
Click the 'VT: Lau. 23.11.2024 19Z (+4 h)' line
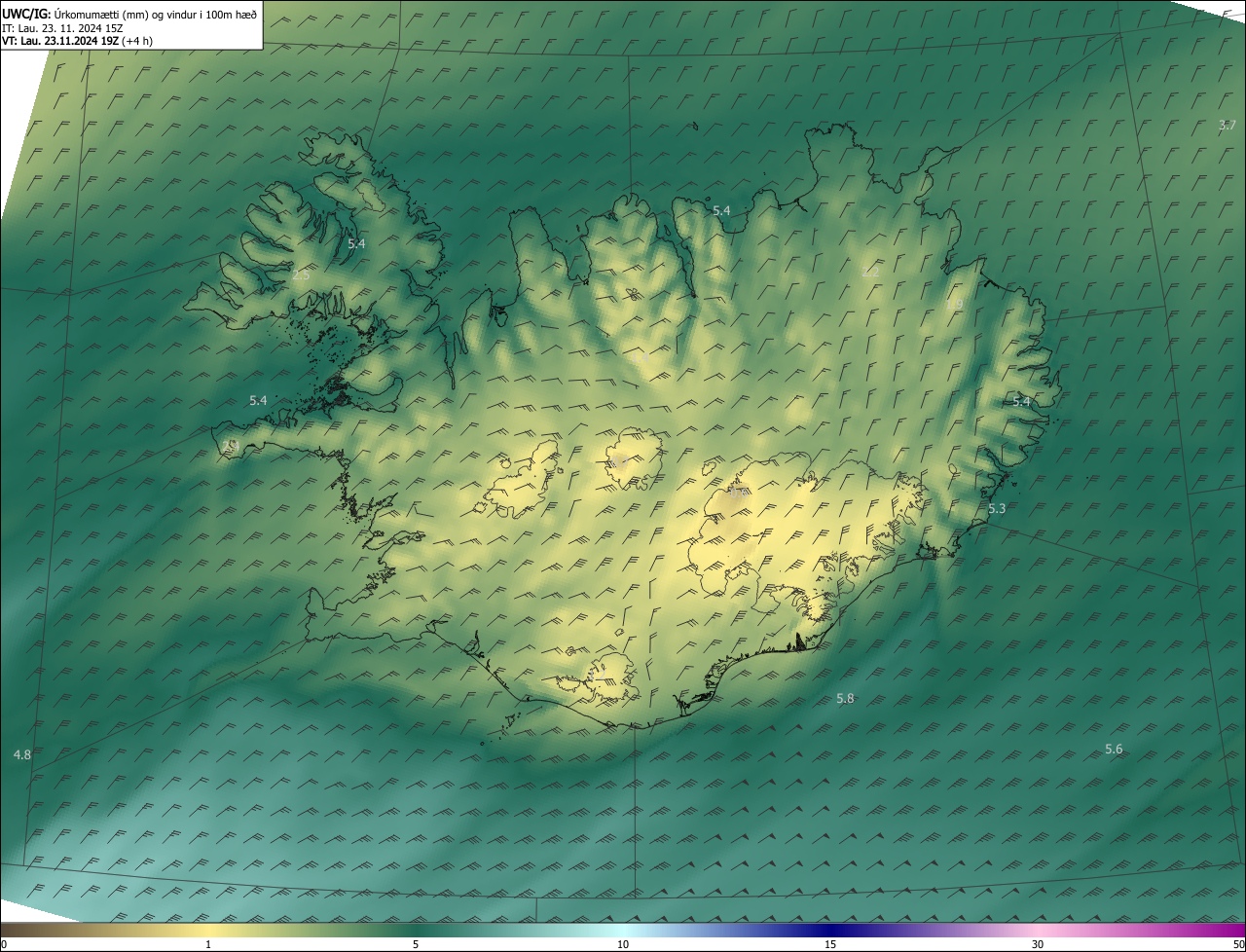pyautogui.click(x=77, y=41)
